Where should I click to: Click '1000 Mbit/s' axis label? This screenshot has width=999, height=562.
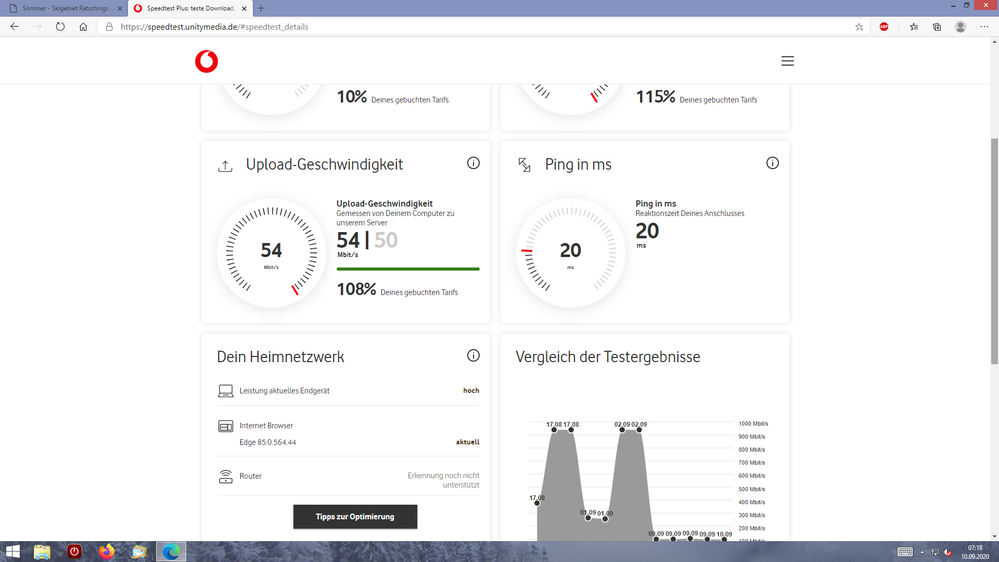point(753,424)
